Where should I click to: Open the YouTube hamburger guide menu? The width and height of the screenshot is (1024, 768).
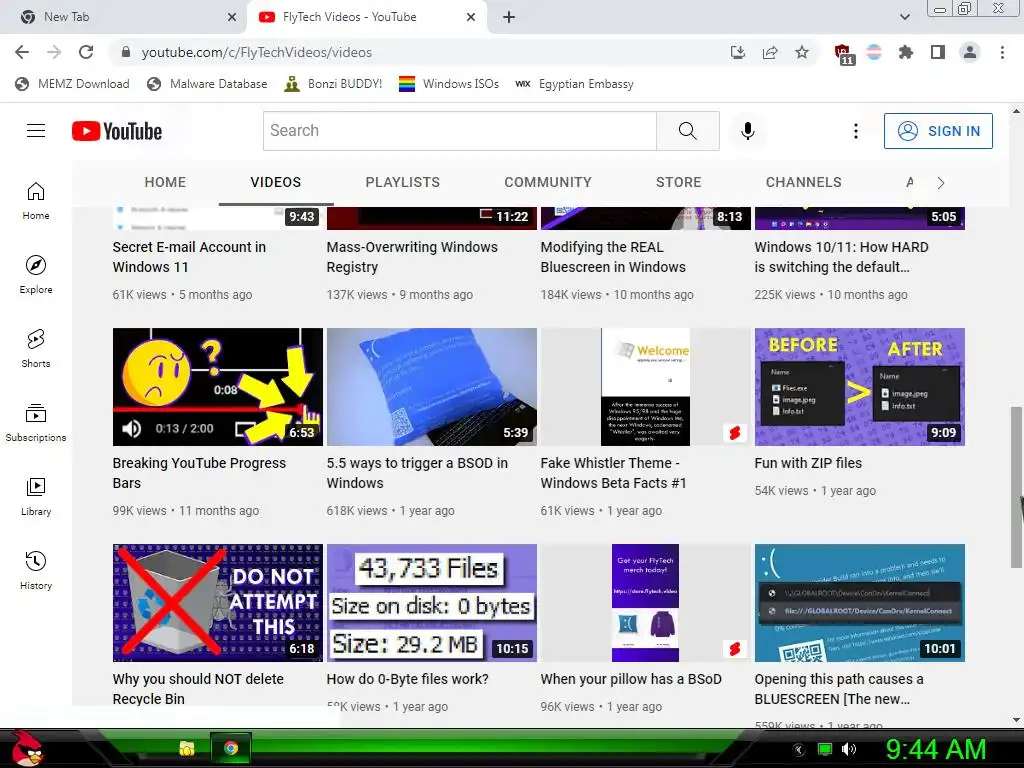36,131
